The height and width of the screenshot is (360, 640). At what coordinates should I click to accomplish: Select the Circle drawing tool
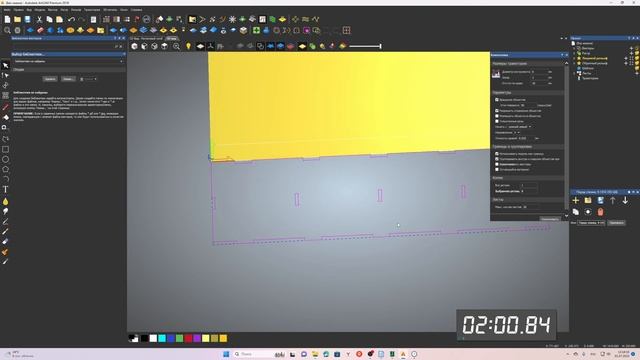5,160
